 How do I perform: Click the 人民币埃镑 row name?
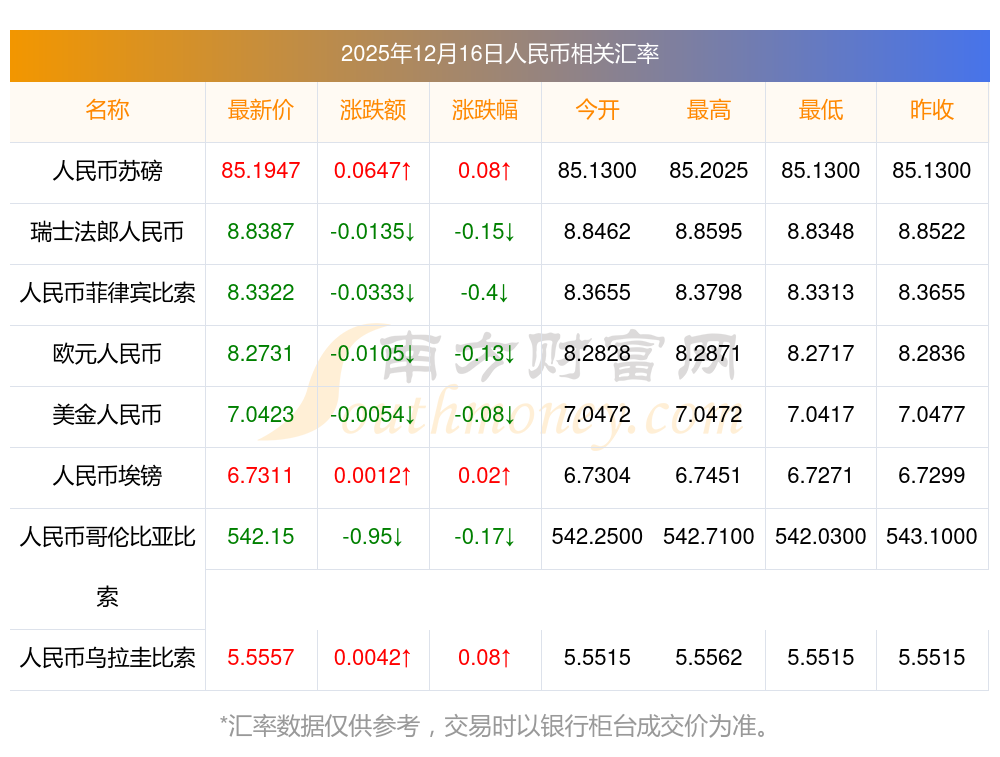[x=107, y=476]
